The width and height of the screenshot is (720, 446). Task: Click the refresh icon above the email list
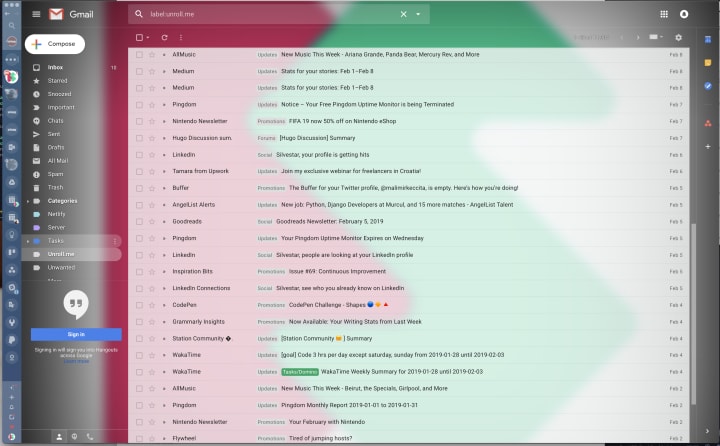point(164,38)
